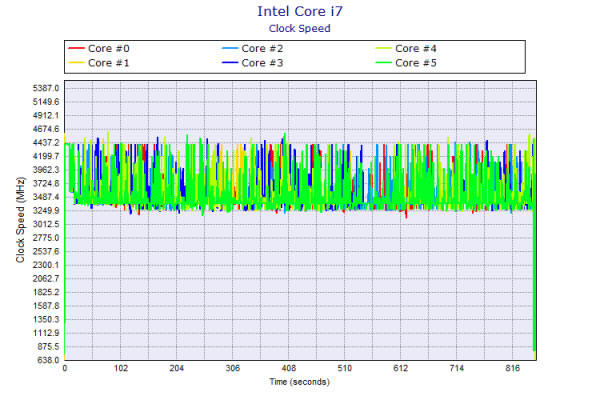Click the 1350.3 y-axis value
This screenshot has height=400, width=600.
pos(46,319)
